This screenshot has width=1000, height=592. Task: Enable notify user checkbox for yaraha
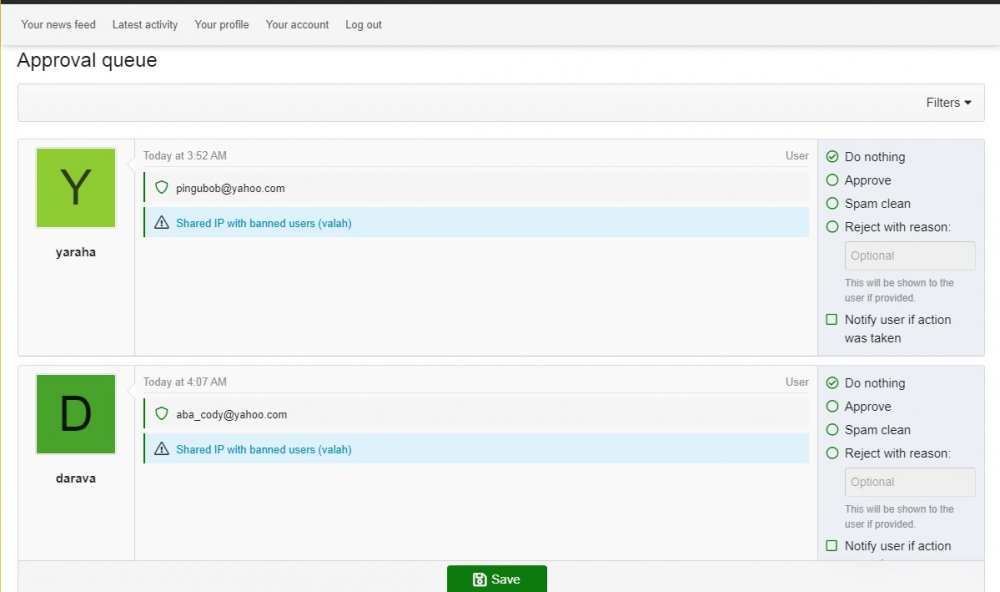pos(832,320)
